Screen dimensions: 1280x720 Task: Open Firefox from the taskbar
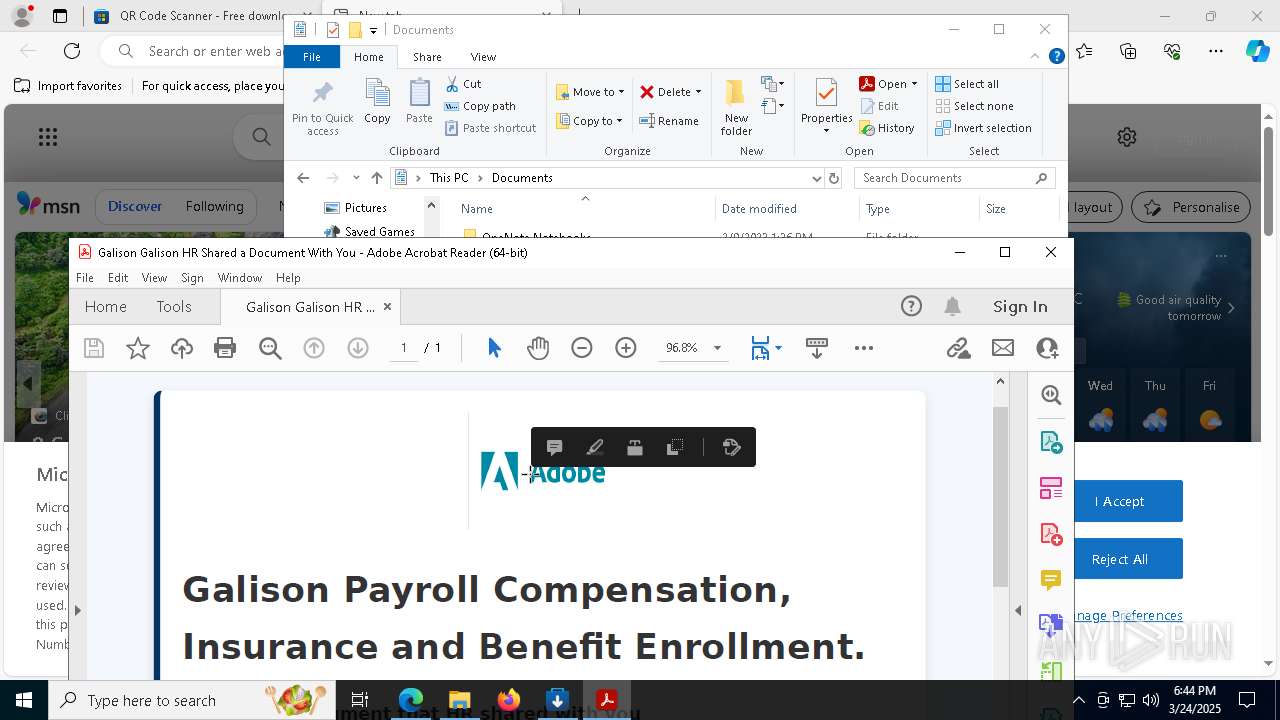pos(509,700)
